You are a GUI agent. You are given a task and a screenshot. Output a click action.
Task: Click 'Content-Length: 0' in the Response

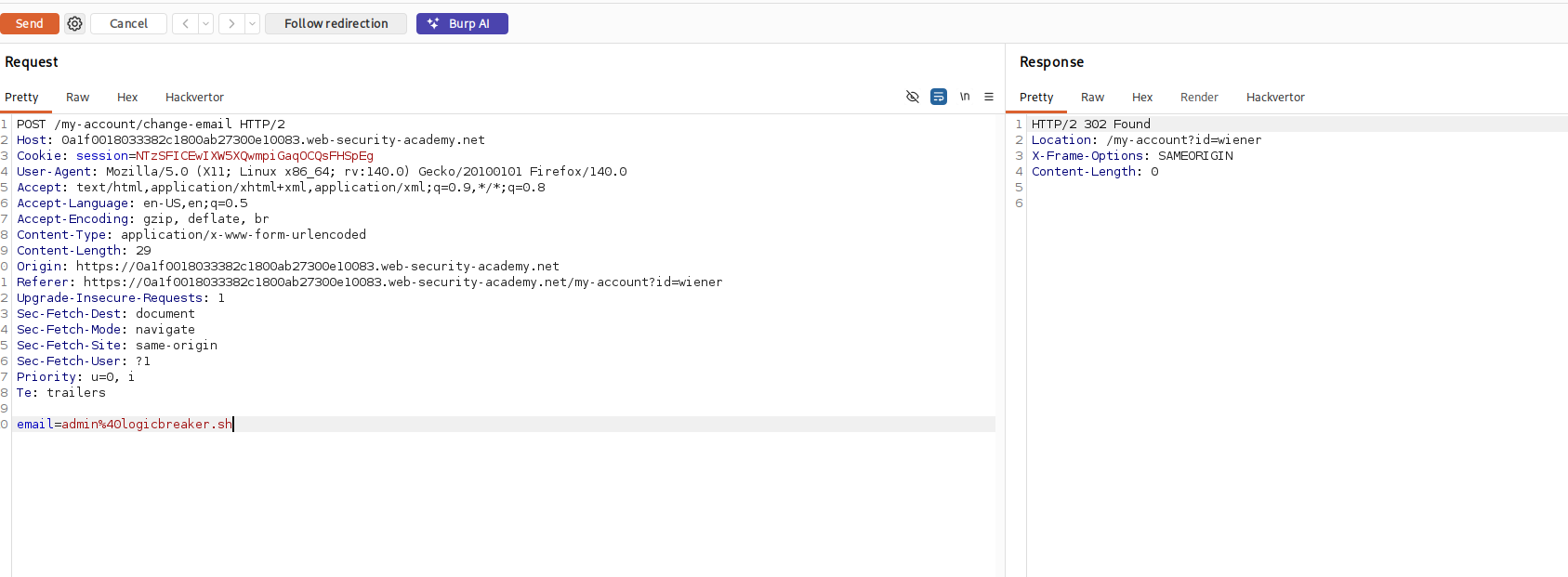[x=1095, y=171]
